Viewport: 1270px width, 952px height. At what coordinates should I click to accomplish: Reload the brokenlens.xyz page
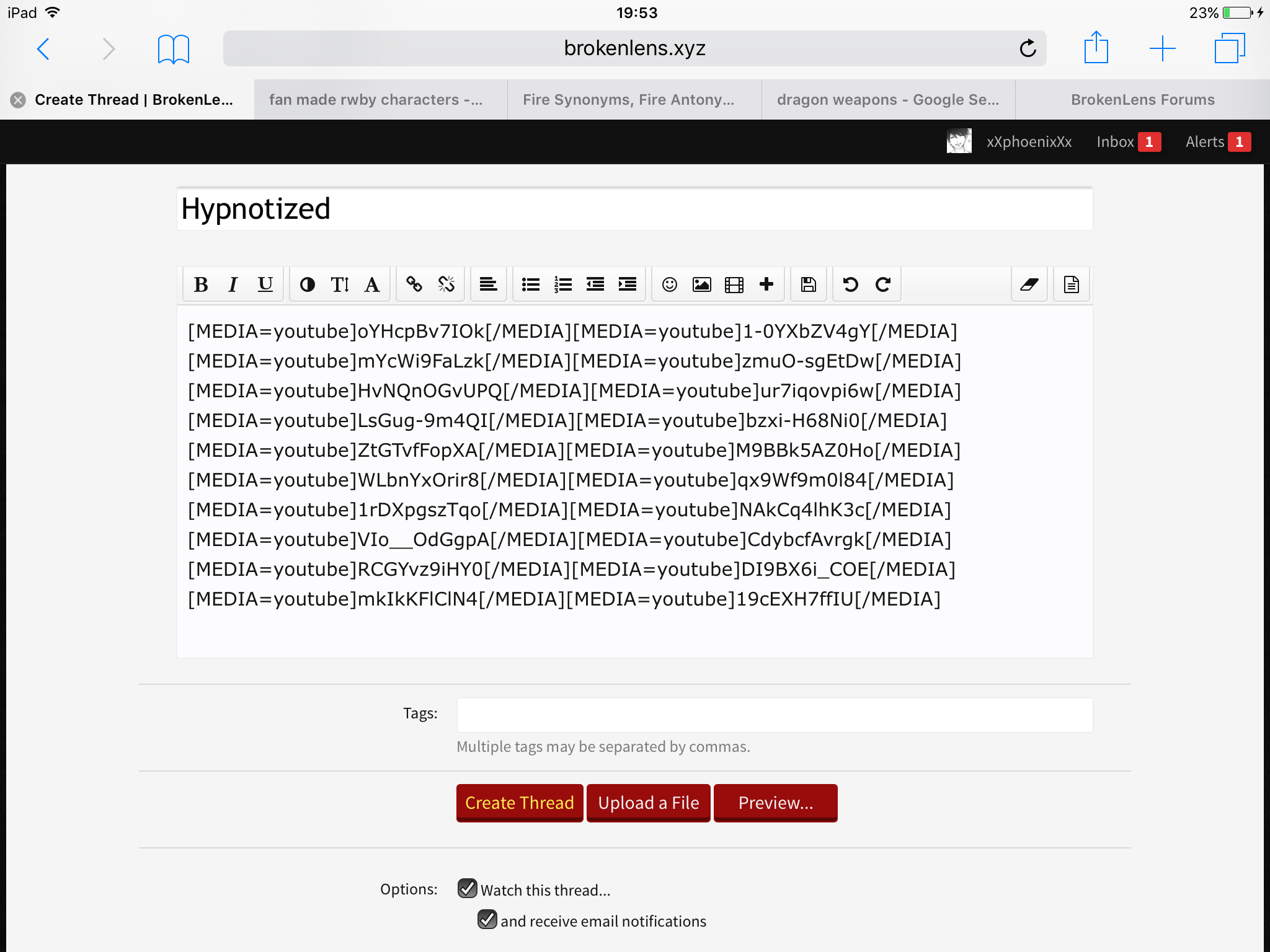coord(1028,48)
